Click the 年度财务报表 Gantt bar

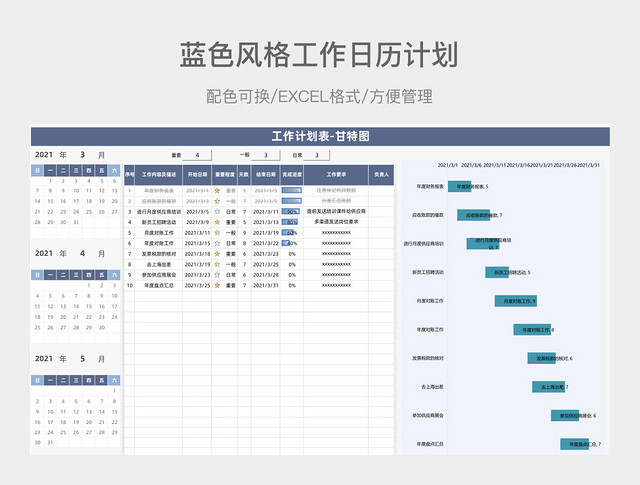[x=460, y=187]
